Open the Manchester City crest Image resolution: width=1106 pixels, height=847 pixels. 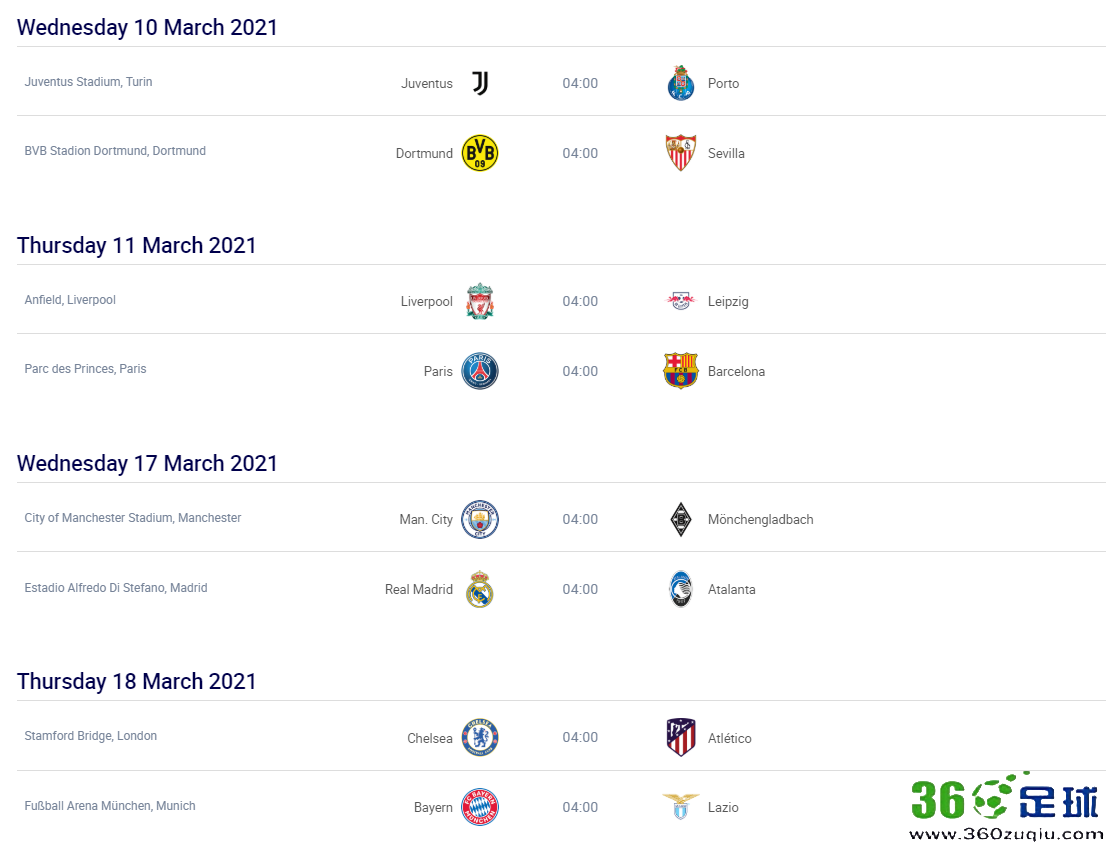[x=480, y=519]
